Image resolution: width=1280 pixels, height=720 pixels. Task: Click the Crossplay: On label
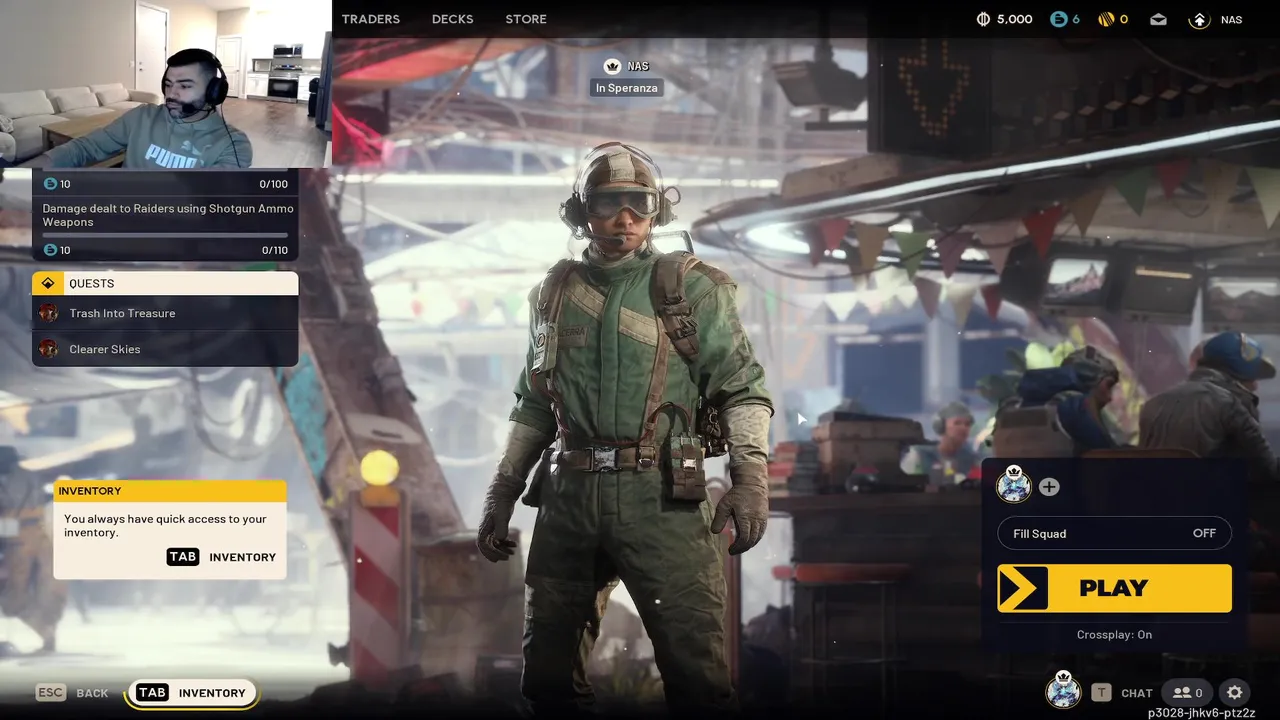1114,635
